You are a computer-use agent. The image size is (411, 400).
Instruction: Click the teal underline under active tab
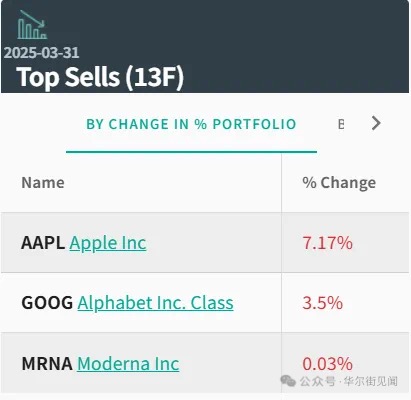(191, 152)
